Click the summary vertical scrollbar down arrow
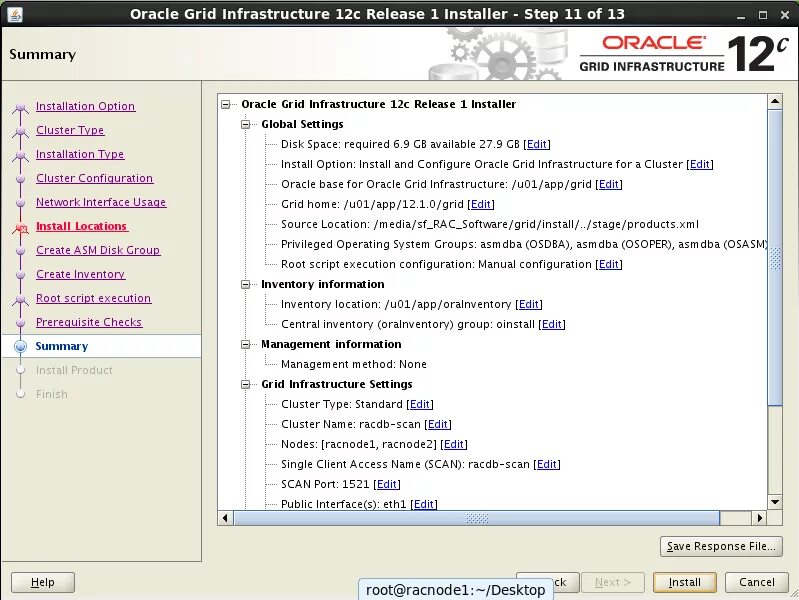 (x=775, y=502)
